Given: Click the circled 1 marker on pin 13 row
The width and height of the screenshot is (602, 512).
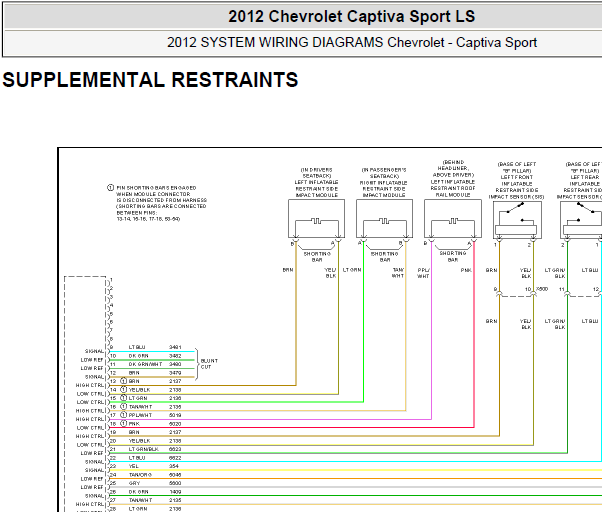Looking at the screenshot, I should pos(124,381).
